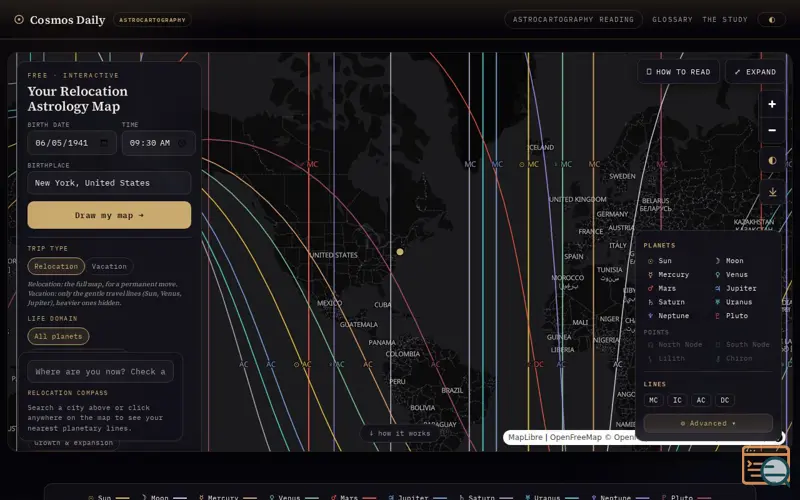This screenshot has width=800, height=500.
Task: Toggle Neptune lines in planets panel
Action: 668,316
